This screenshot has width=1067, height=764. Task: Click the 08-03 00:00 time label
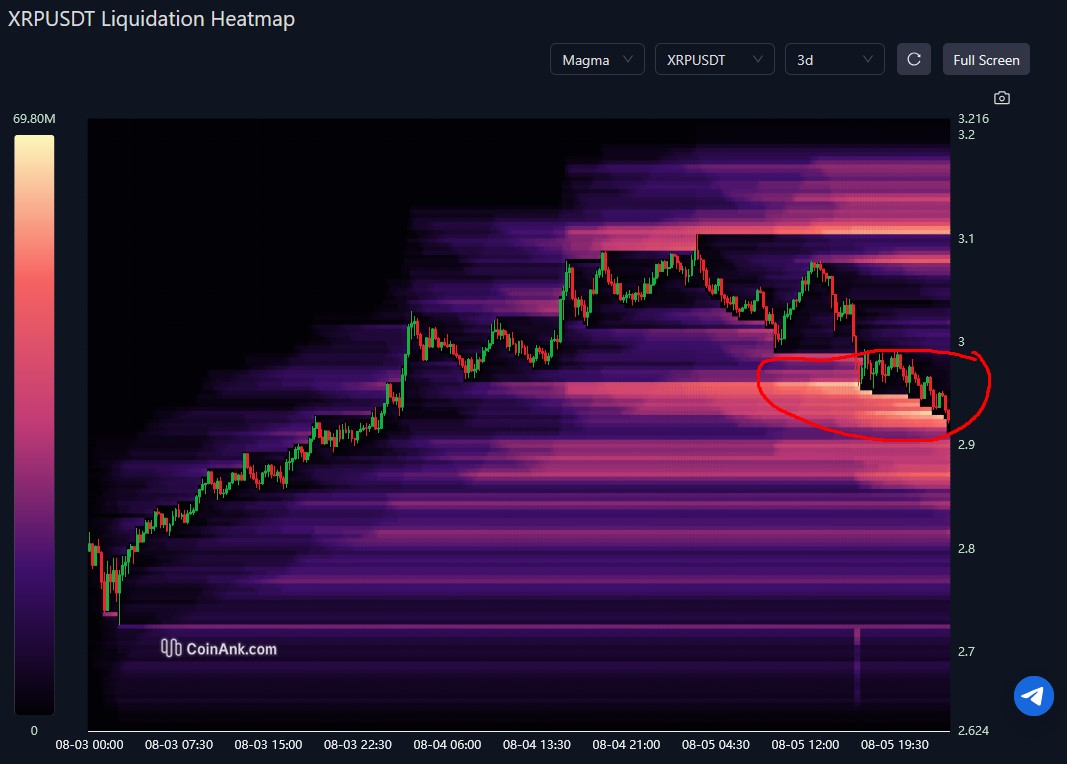pos(89,745)
